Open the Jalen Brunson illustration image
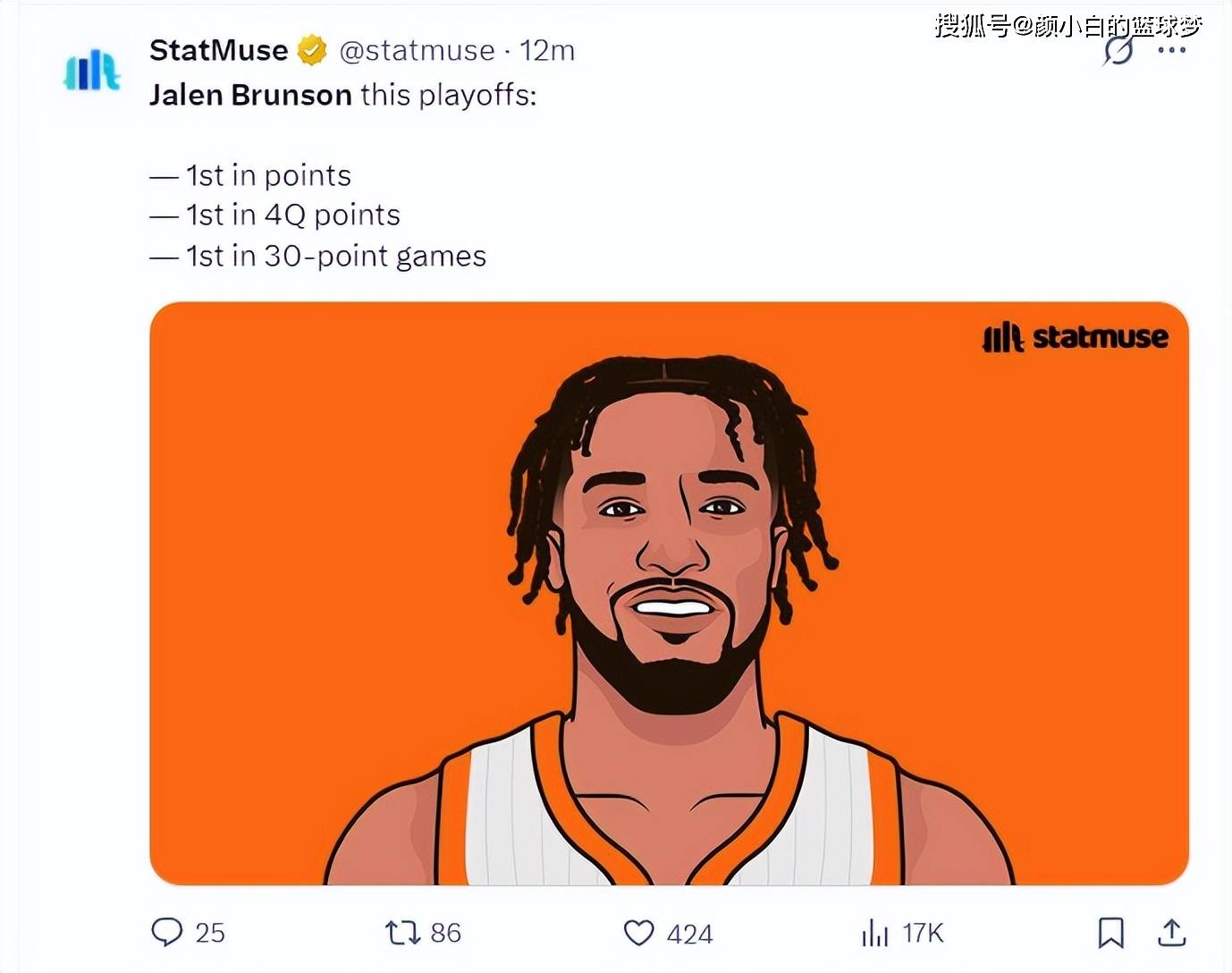This screenshot has height=973, width=1232. point(669,594)
